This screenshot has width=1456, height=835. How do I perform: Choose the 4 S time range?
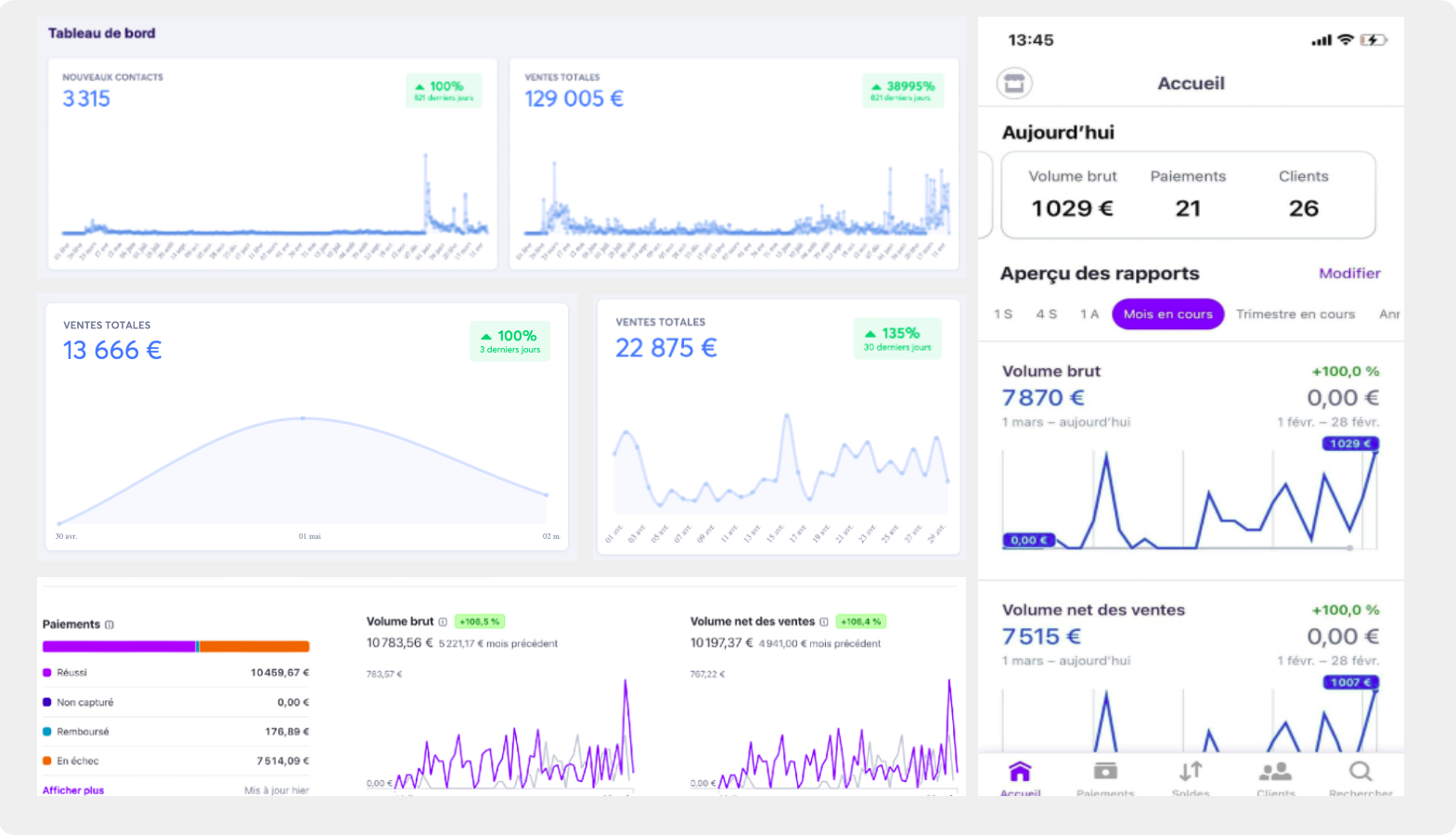click(1047, 315)
